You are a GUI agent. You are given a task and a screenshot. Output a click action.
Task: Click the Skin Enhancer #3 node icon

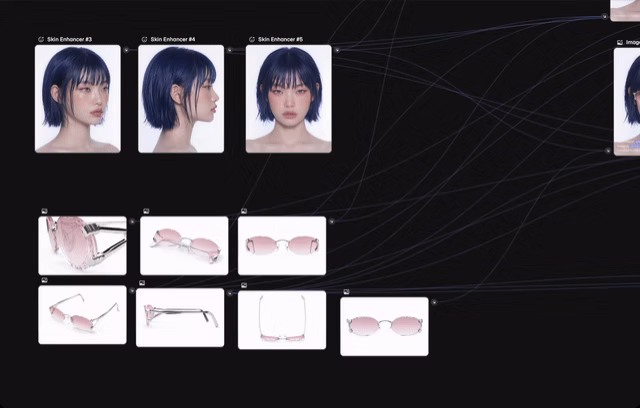pos(41,40)
